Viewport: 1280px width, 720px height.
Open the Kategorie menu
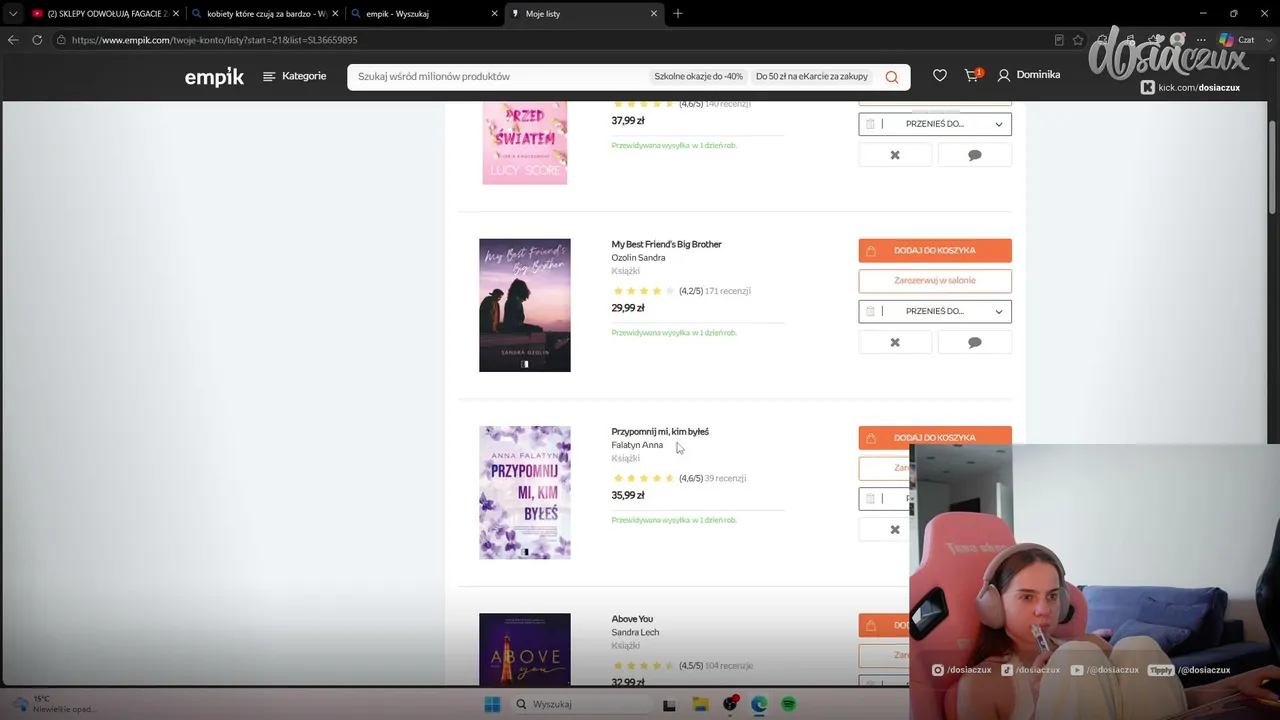pos(294,76)
